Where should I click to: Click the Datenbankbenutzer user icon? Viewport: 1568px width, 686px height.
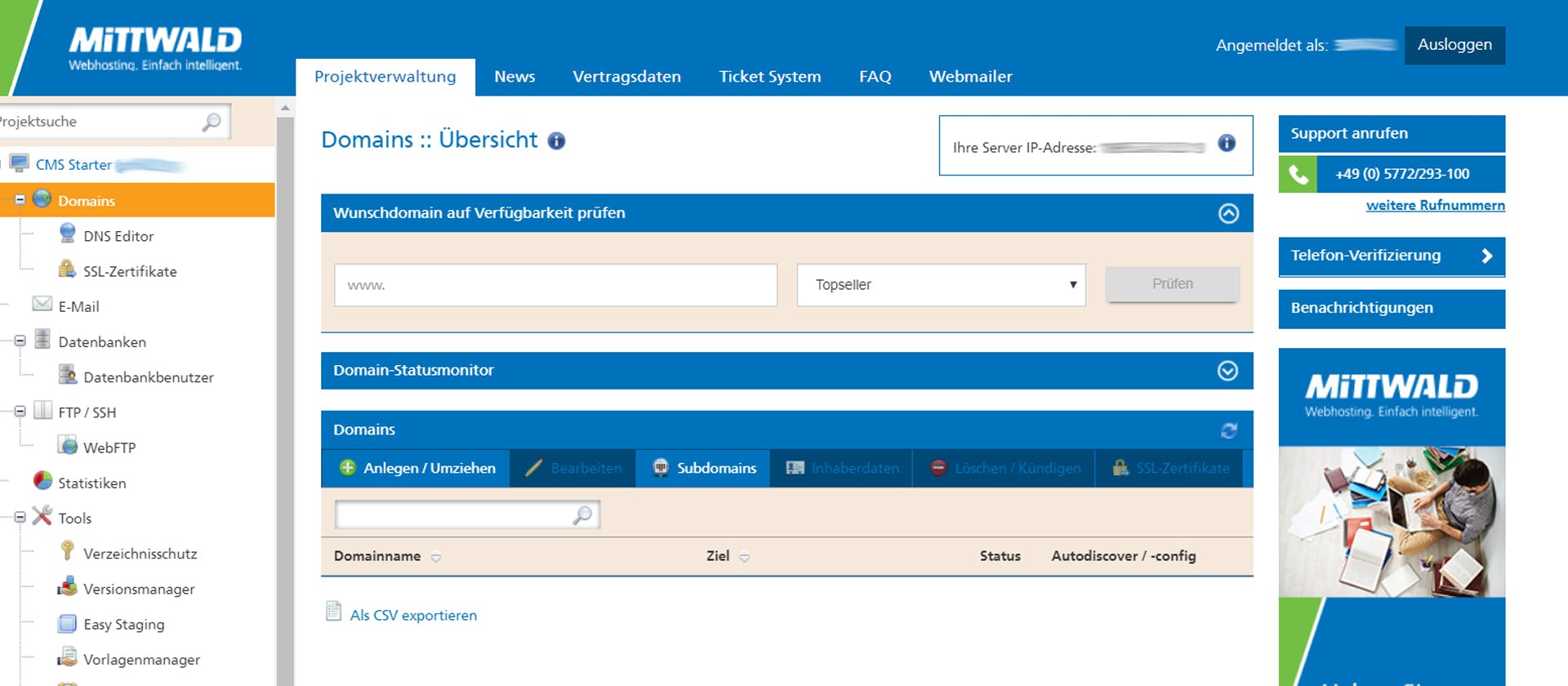coord(68,376)
